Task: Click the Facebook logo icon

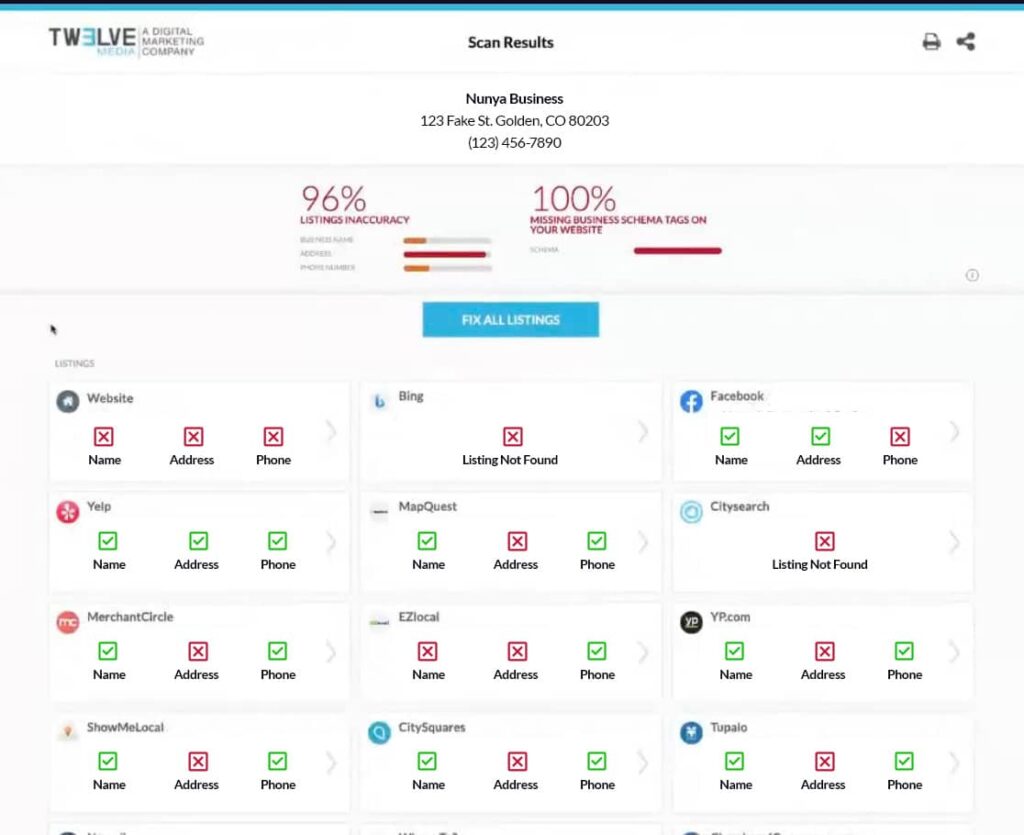Action: point(691,401)
